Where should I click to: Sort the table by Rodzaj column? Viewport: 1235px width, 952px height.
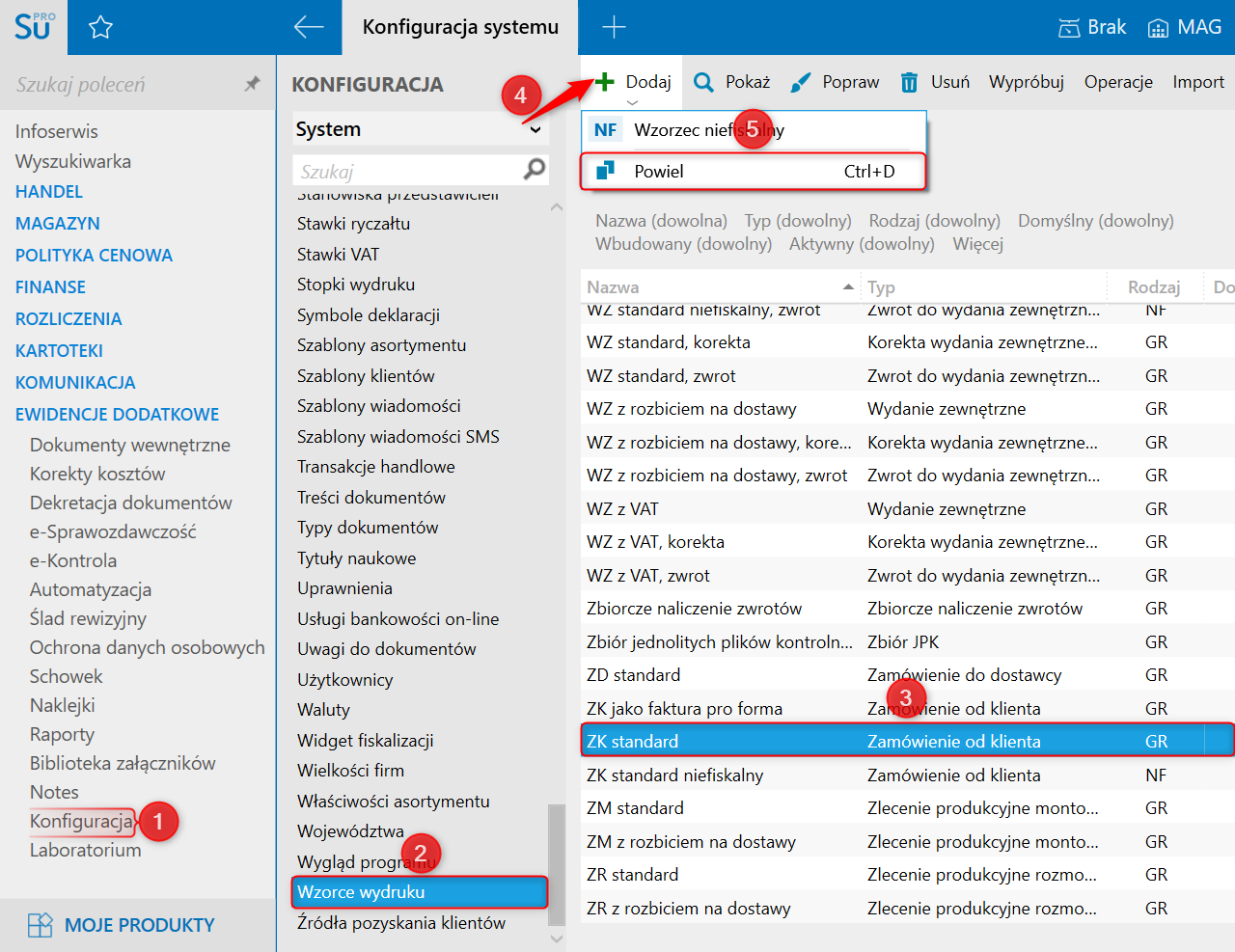pos(1154,287)
